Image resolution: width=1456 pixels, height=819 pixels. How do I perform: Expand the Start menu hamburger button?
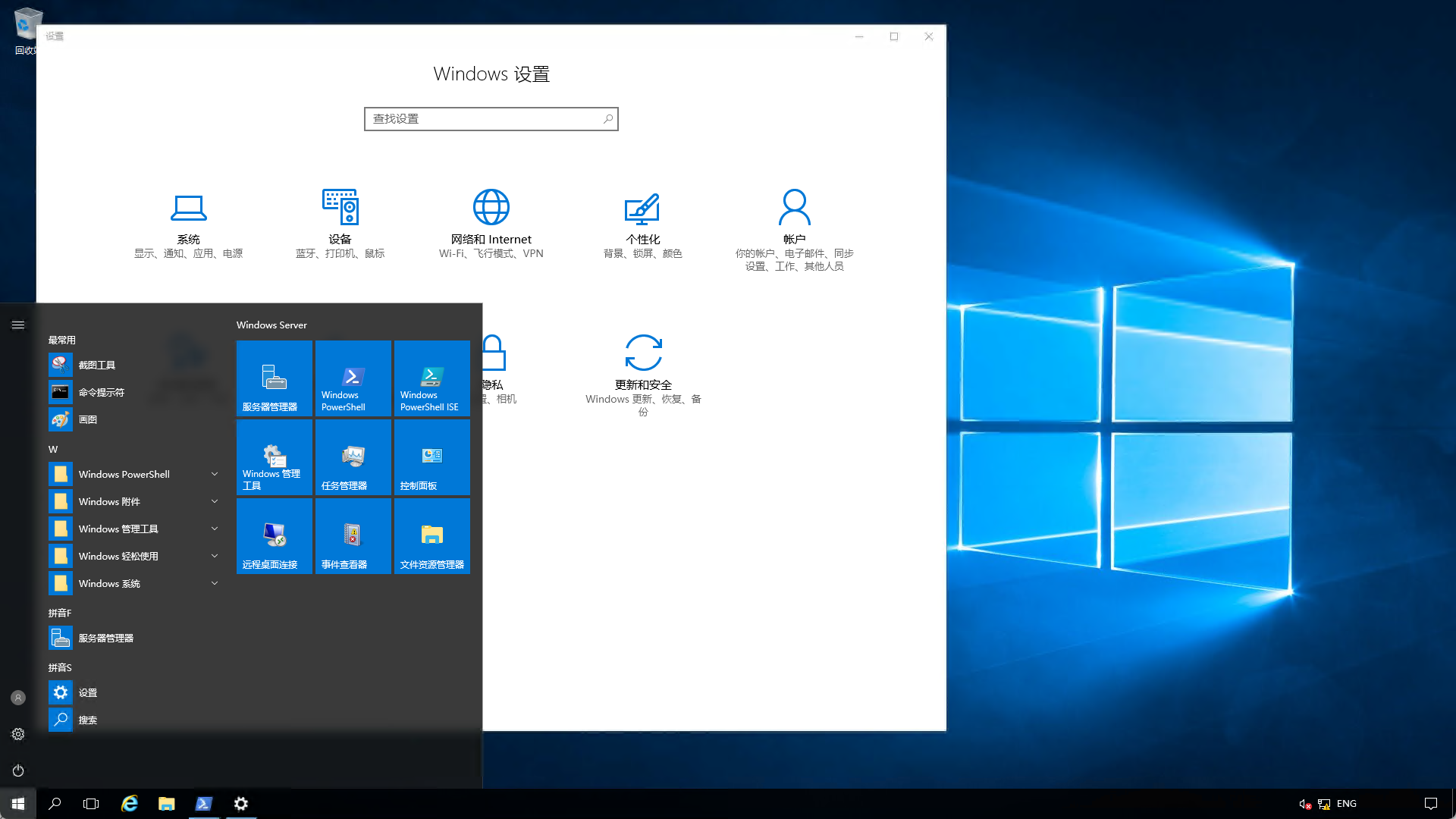pos(18,325)
